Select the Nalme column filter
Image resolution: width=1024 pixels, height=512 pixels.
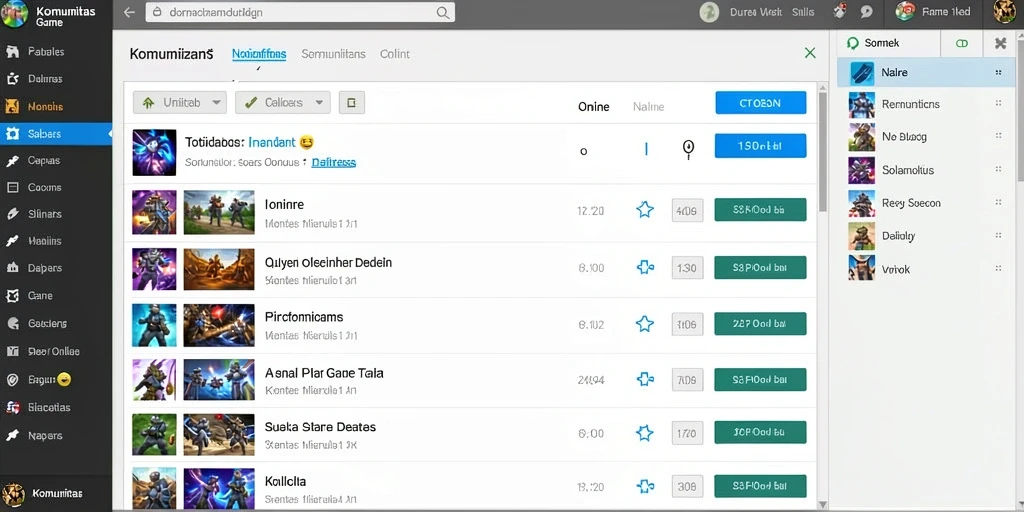point(648,106)
